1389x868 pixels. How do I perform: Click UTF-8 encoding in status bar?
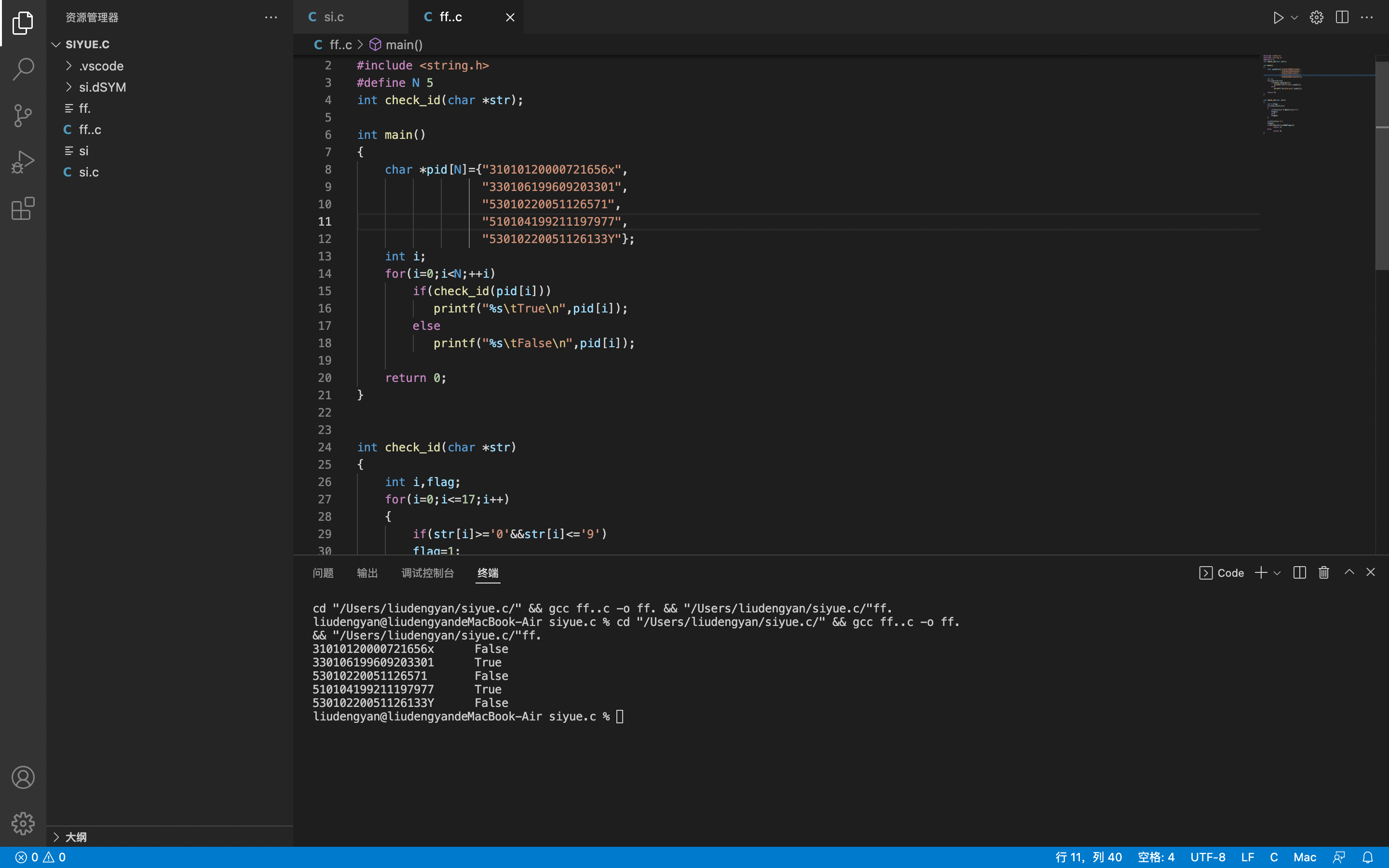point(1208,857)
